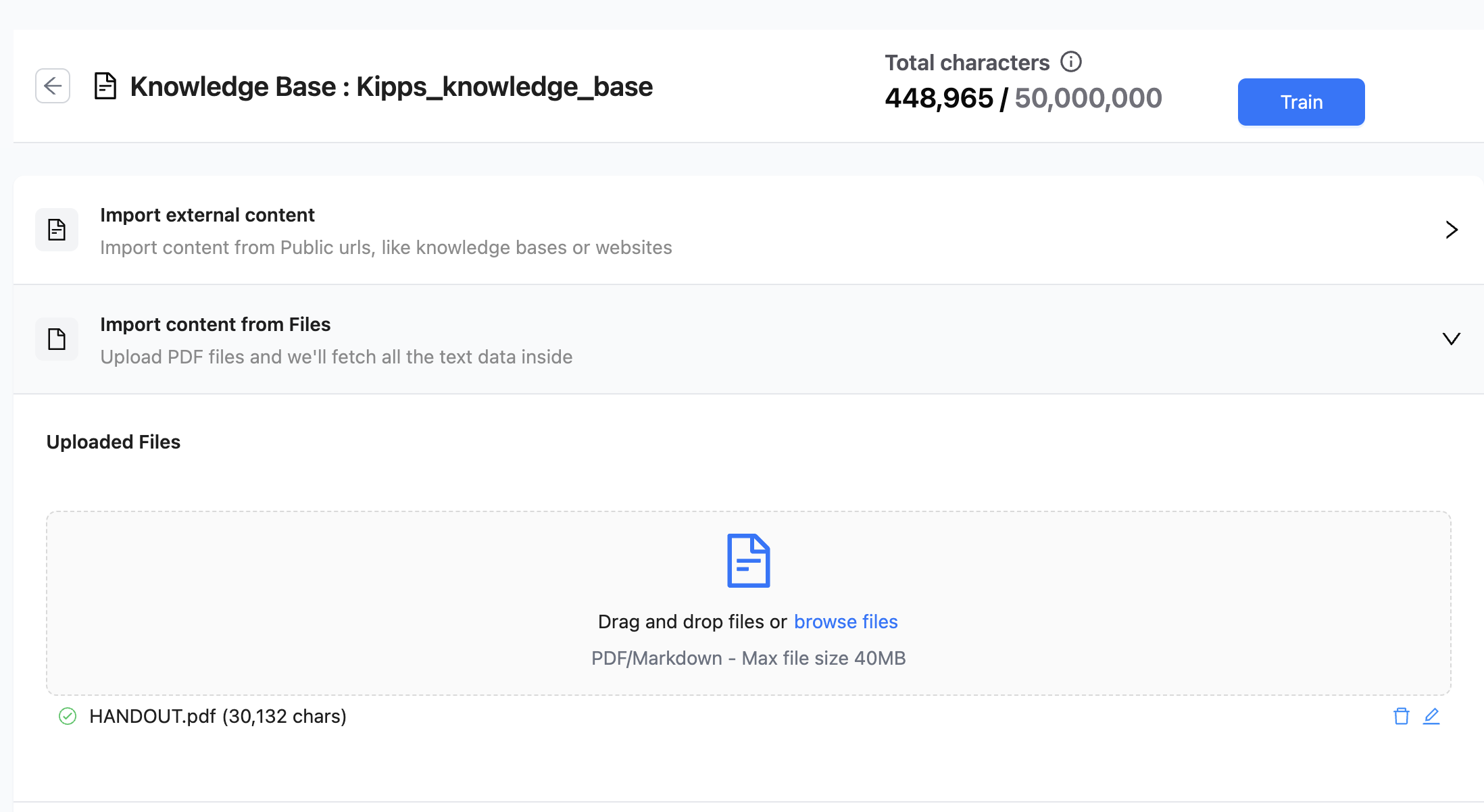
Task: Click the Import content from Public urls description
Action: (386, 247)
